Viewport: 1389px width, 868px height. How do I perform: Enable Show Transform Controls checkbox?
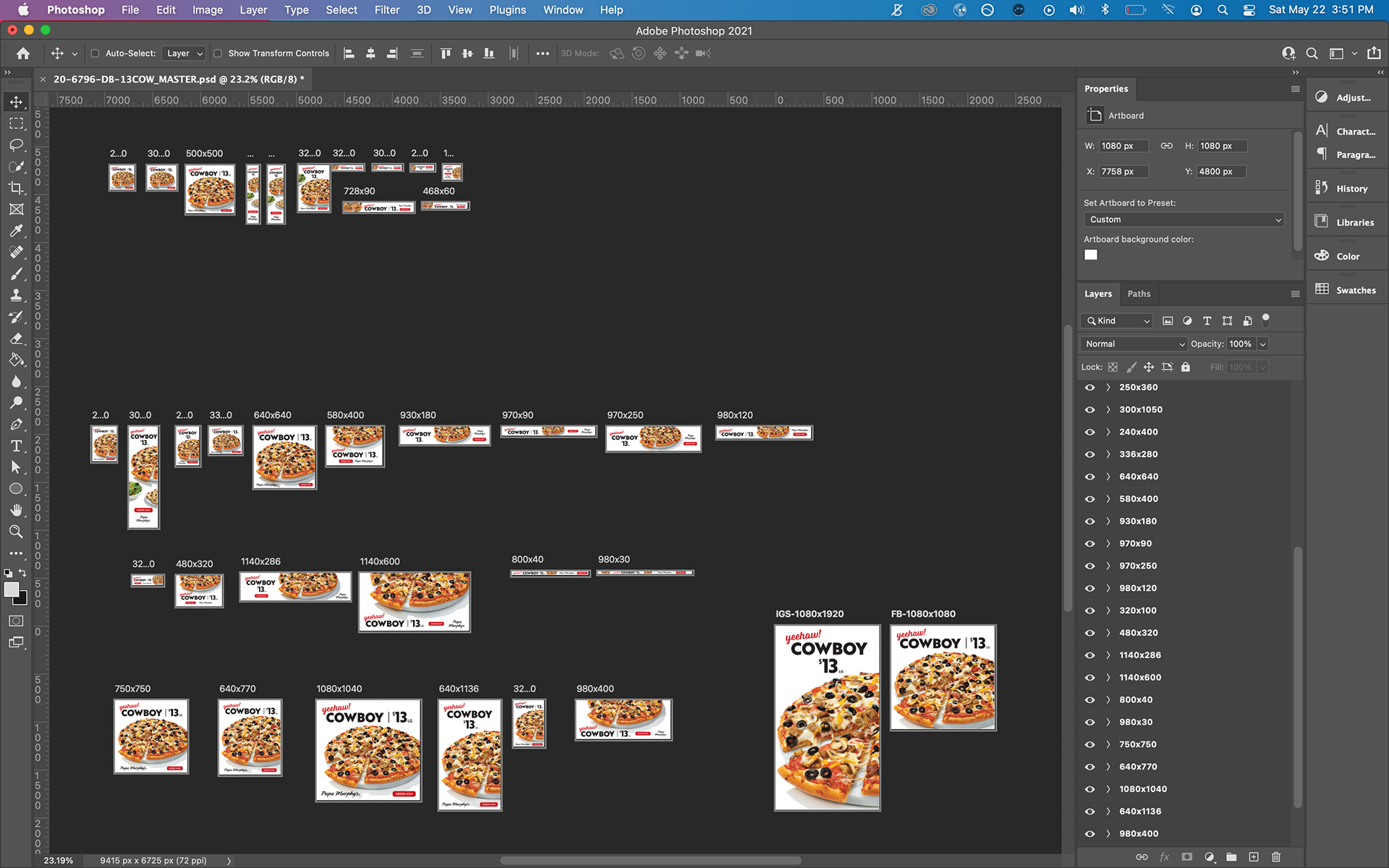tap(218, 54)
